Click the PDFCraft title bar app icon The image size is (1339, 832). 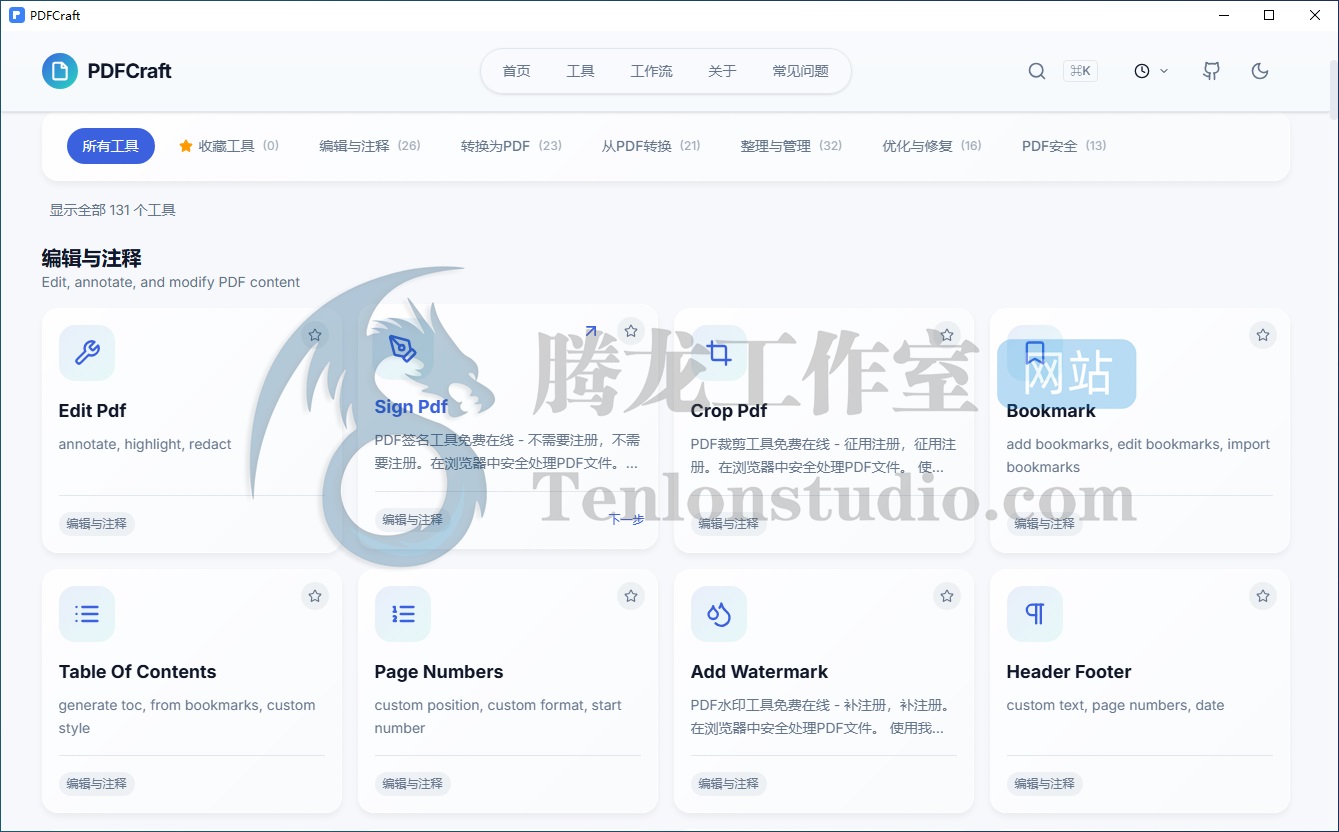16,15
